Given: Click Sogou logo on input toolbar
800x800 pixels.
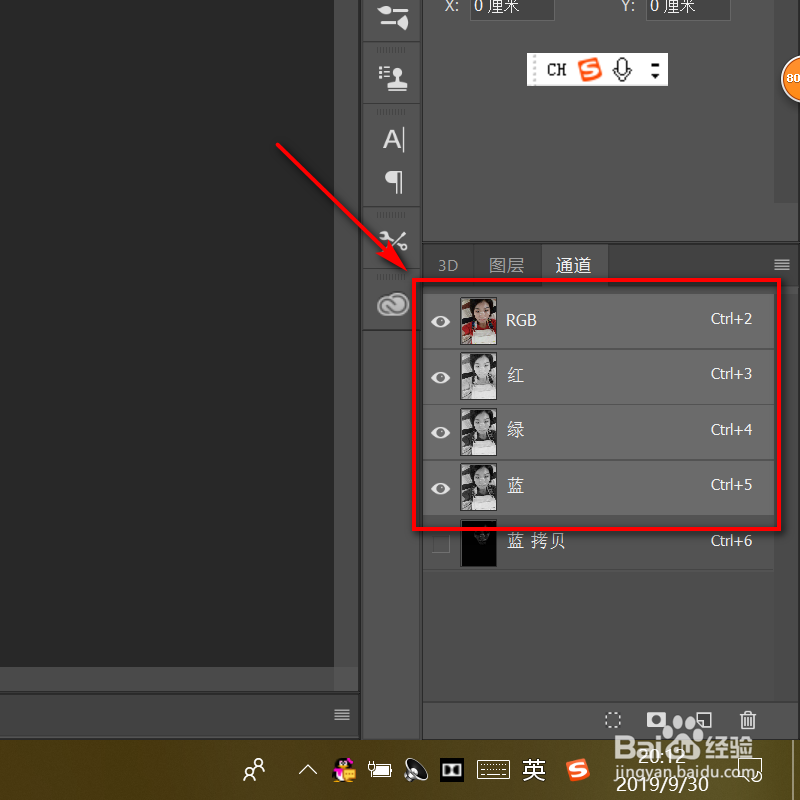Looking at the screenshot, I should 589,69.
